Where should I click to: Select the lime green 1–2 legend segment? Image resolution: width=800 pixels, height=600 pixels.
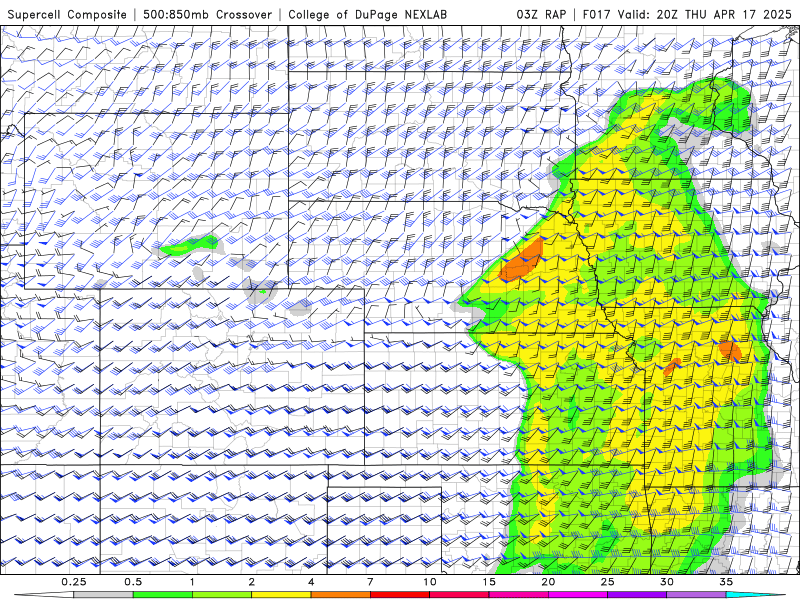click(222, 595)
